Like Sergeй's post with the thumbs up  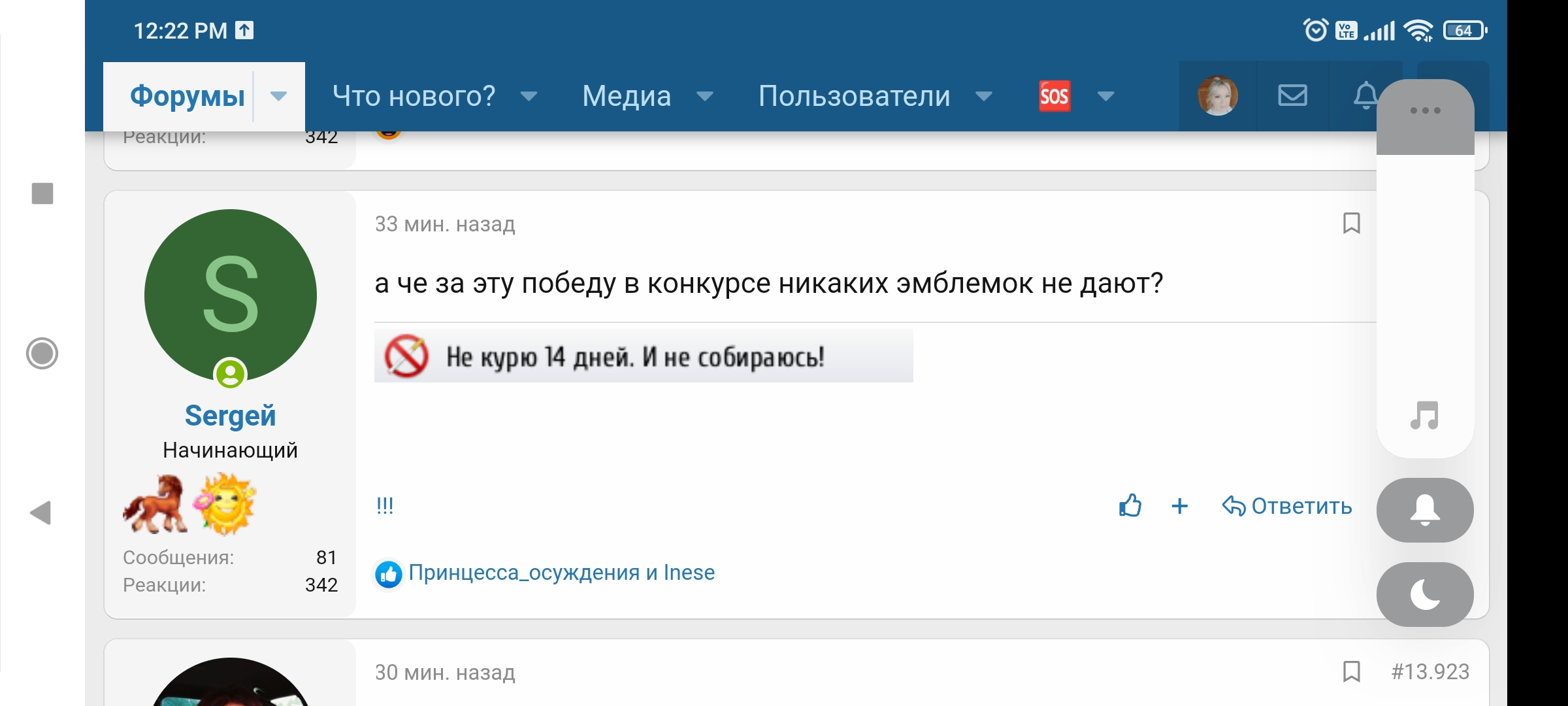point(1130,506)
